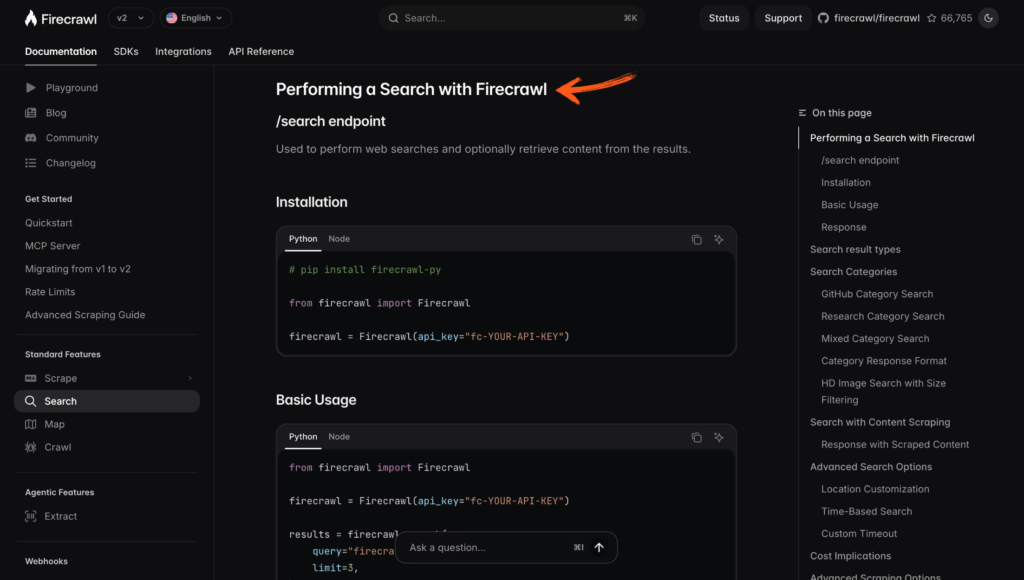The height and width of the screenshot is (580, 1024).
Task: Copy the Installation code snippet
Action: pyautogui.click(x=697, y=240)
